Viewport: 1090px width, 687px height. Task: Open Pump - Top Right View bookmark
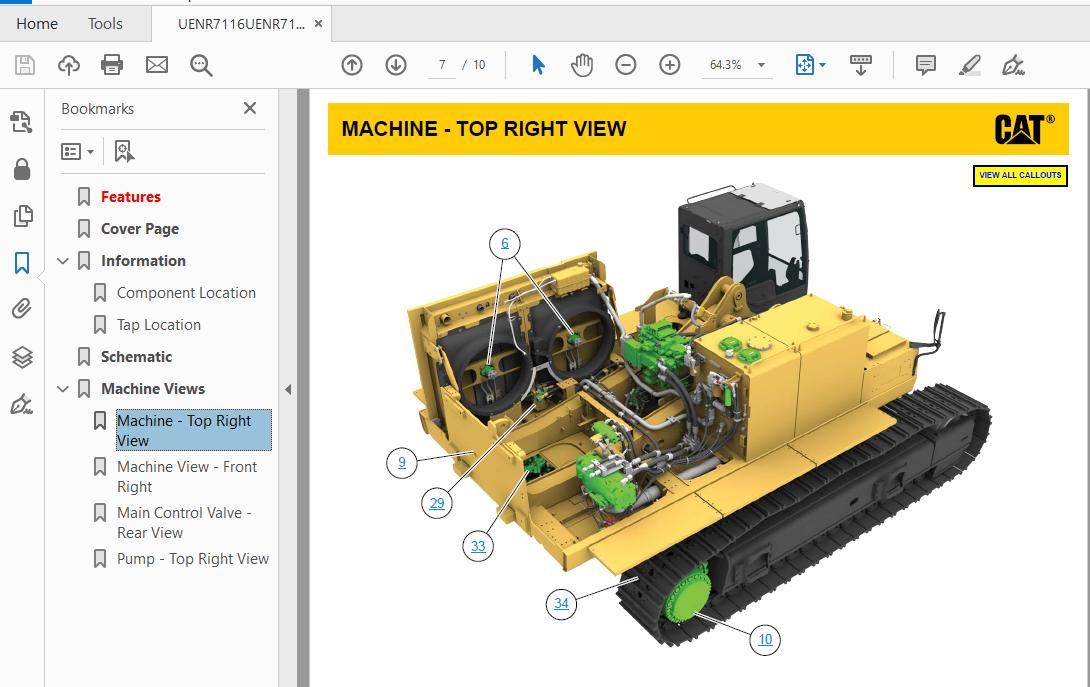click(193, 559)
